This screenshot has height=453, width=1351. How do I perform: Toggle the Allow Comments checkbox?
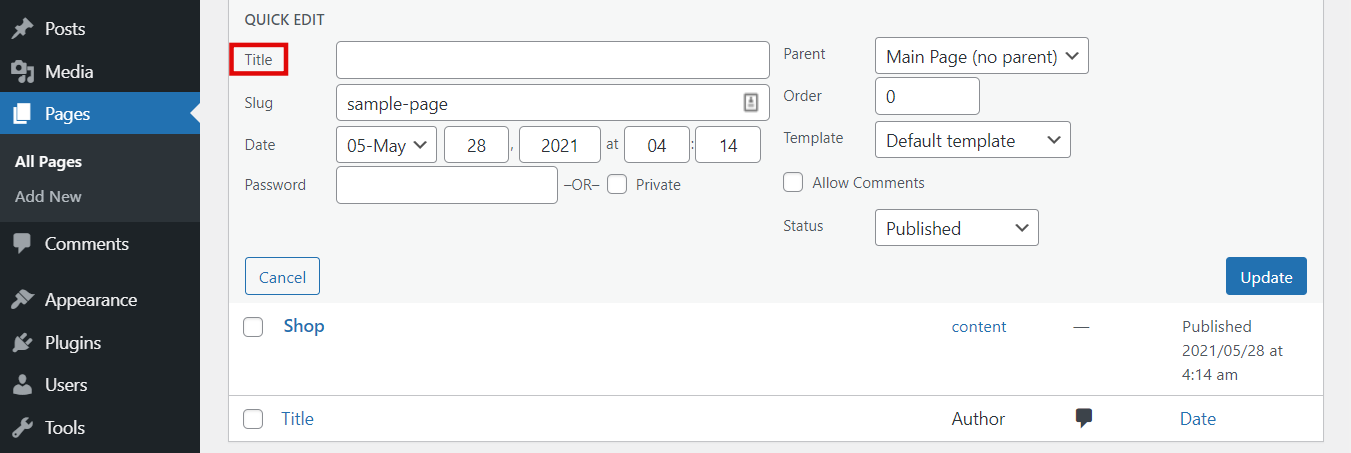coord(793,183)
